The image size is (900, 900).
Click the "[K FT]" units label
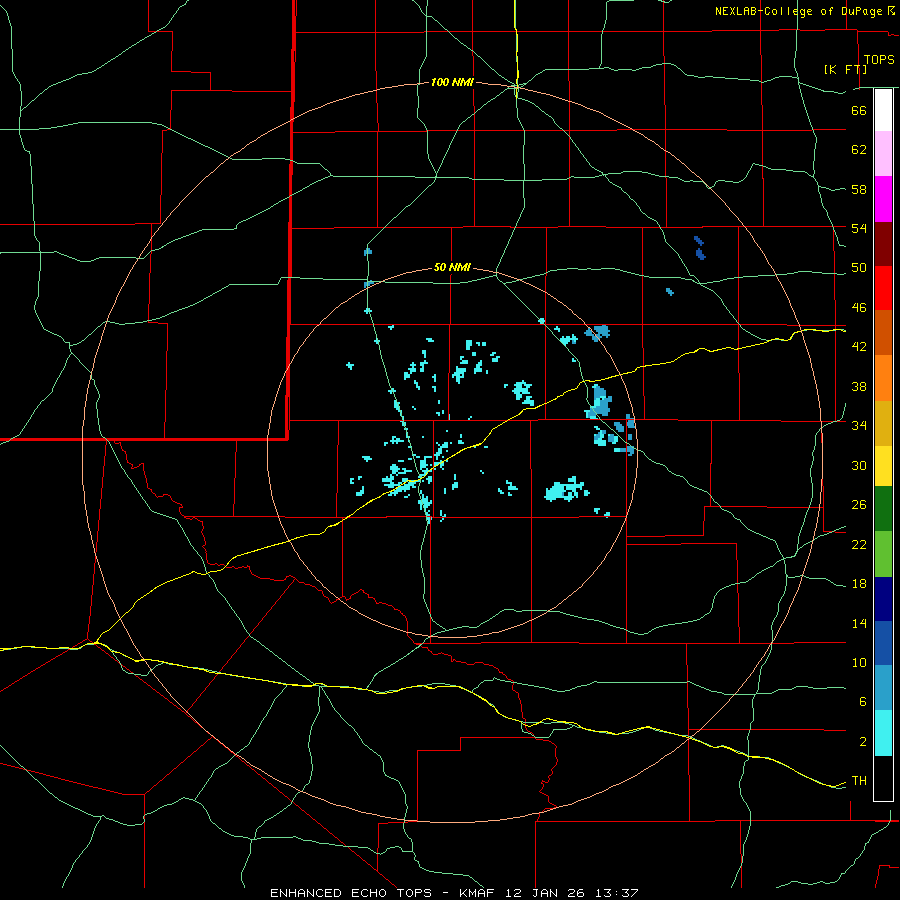(845, 69)
